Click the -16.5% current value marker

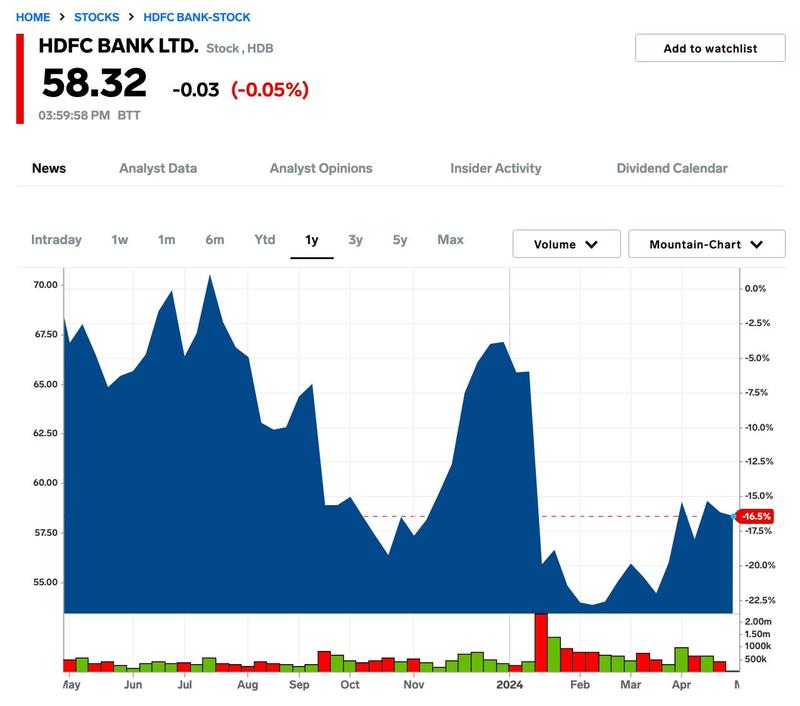pyautogui.click(x=756, y=516)
